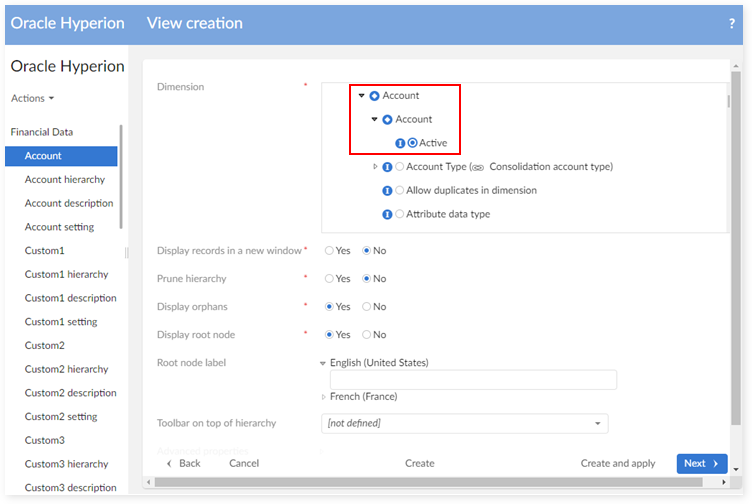Click info icon for Allow duplicates in dimension
This screenshot has width=752, height=504.
point(387,190)
